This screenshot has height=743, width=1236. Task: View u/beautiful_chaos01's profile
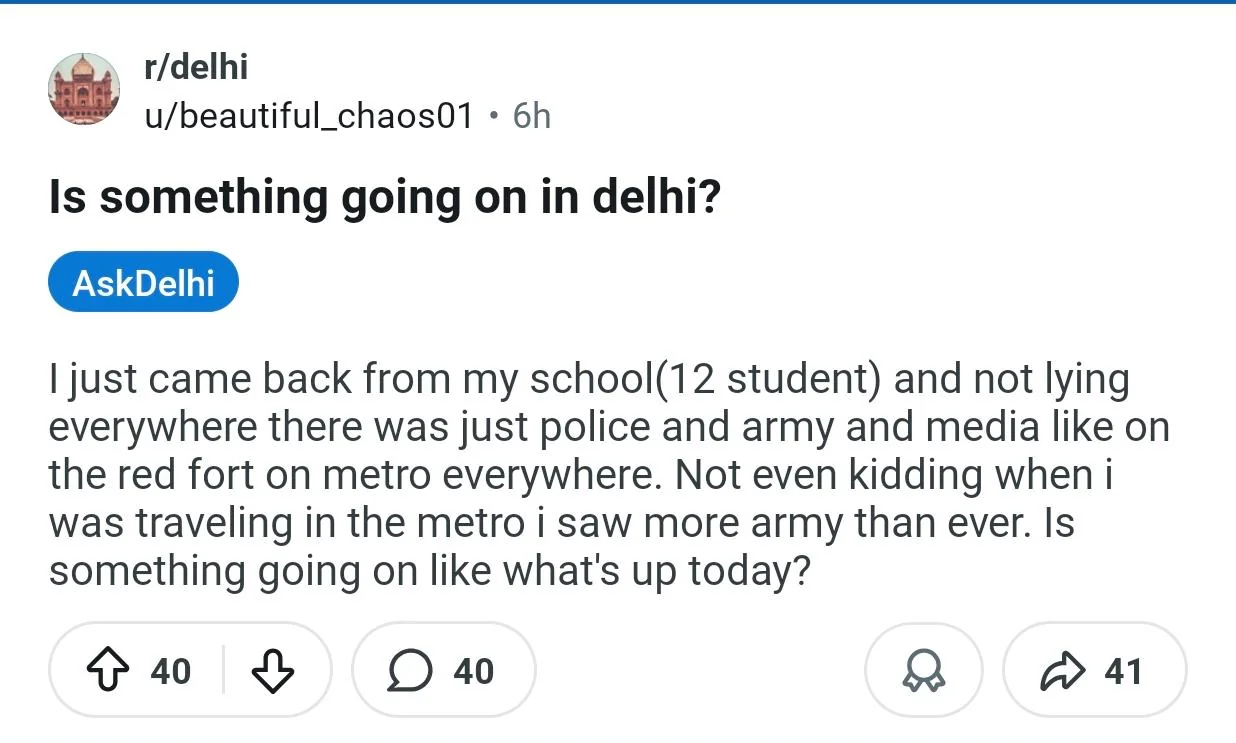[x=309, y=116]
